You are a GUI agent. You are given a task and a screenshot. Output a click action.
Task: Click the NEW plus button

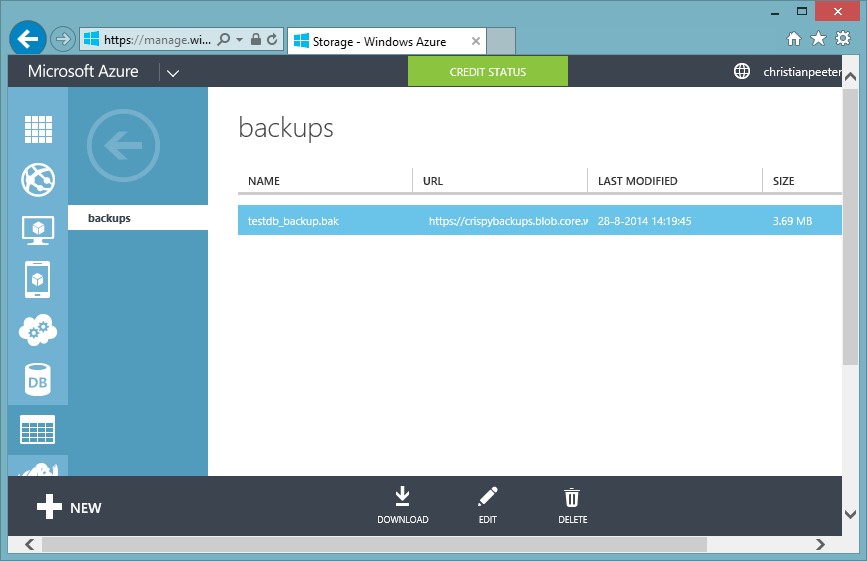click(x=69, y=508)
